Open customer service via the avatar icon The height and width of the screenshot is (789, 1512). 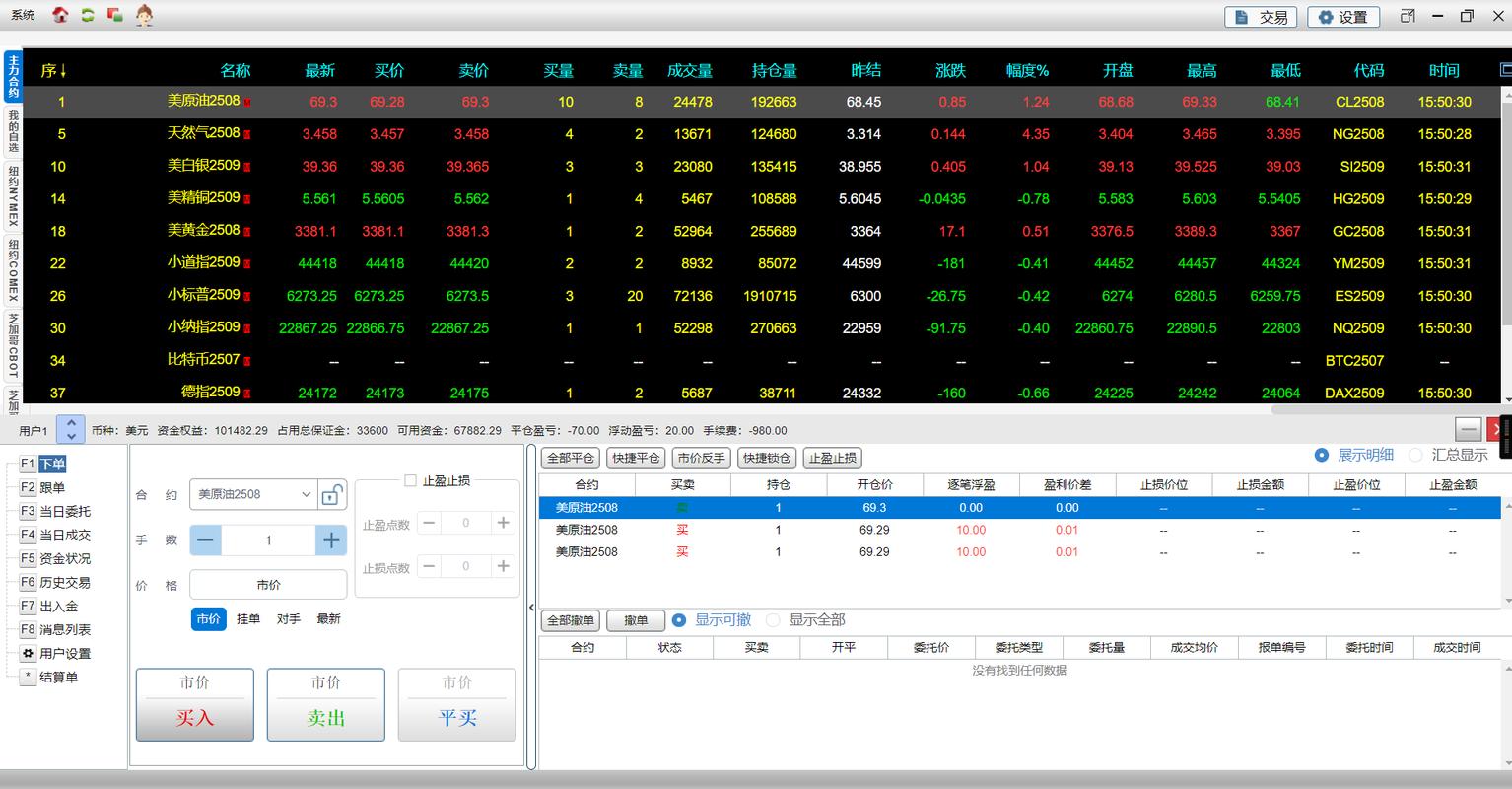pyautogui.click(x=144, y=15)
